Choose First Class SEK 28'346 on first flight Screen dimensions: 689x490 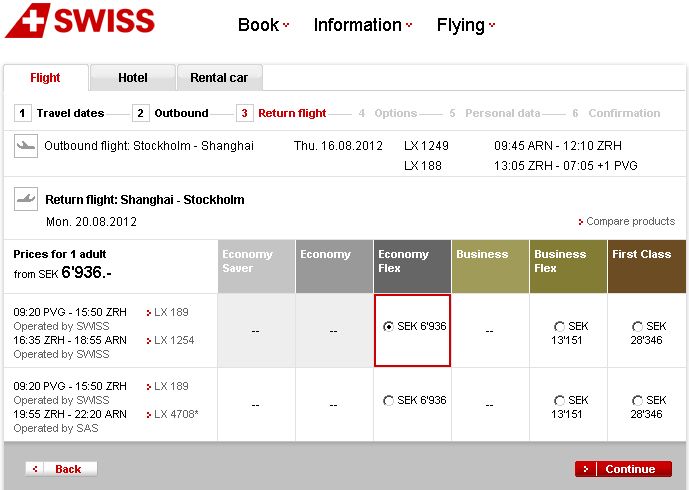click(x=638, y=327)
